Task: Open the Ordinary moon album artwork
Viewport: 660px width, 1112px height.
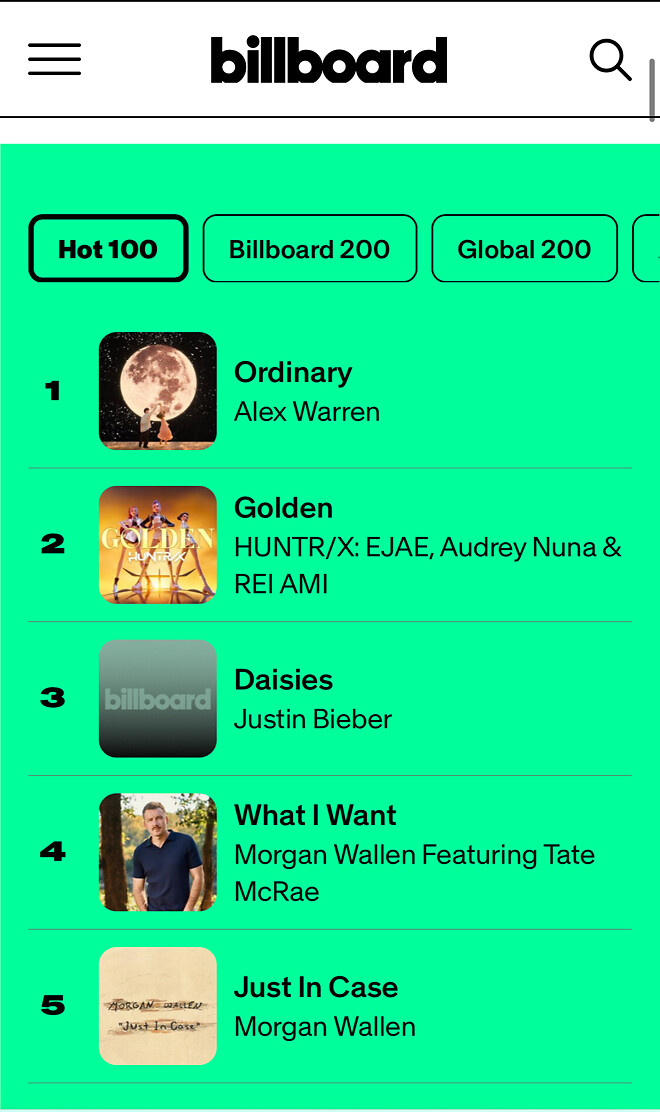Action: pyautogui.click(x=158, y=391)
